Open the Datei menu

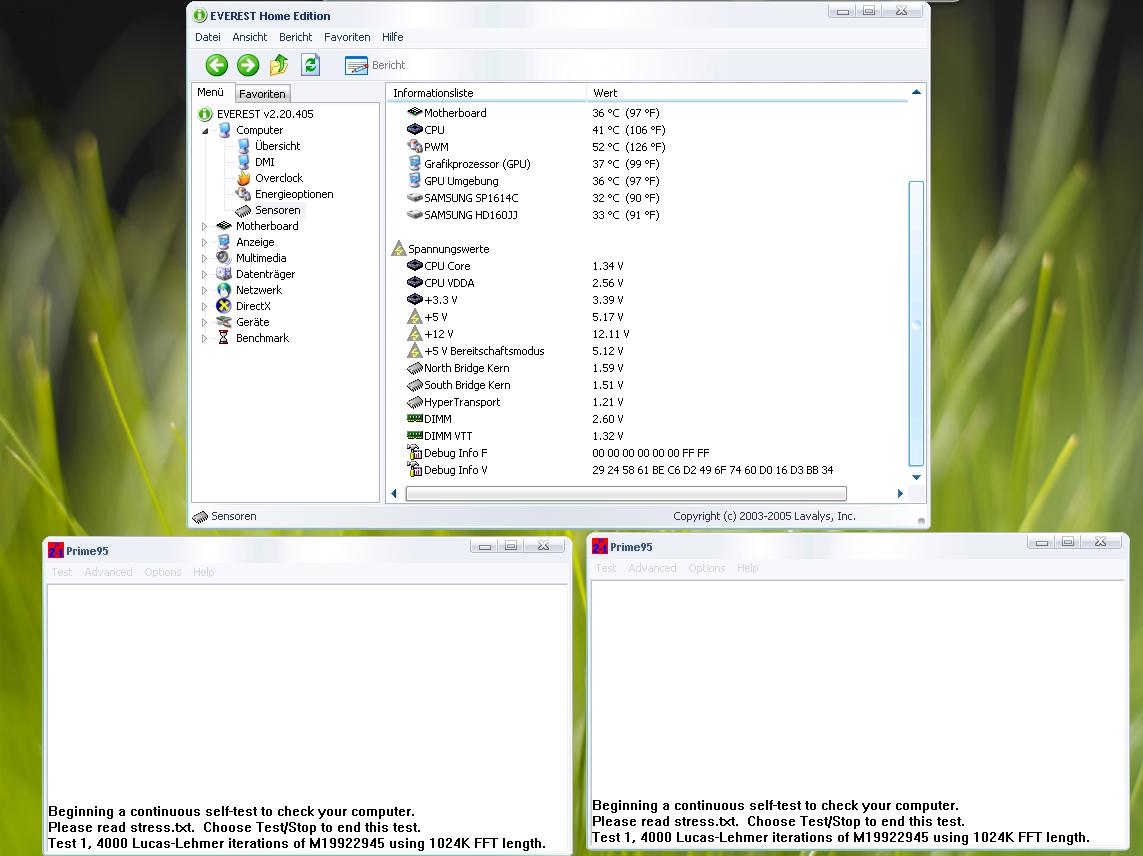pyautogui.click(x=208, y=37)
